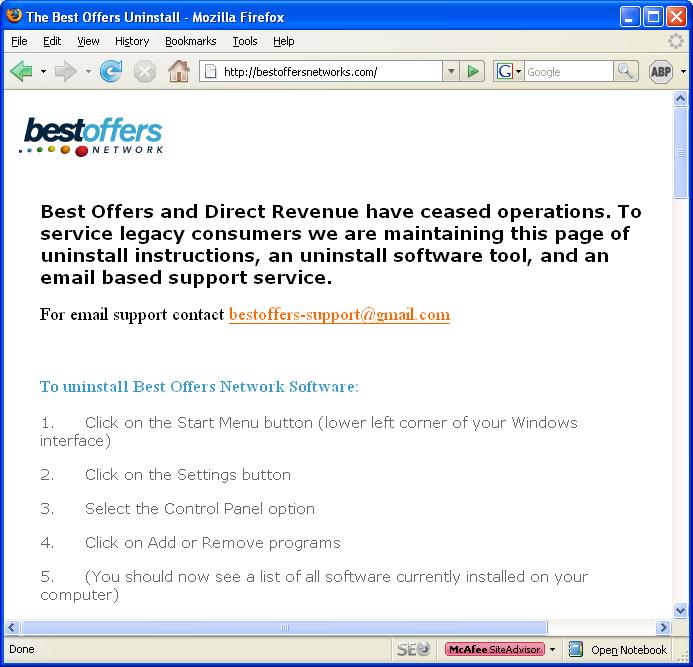Click the activity throbber icon
693x667 pixels.
click(x=675, y=41)
